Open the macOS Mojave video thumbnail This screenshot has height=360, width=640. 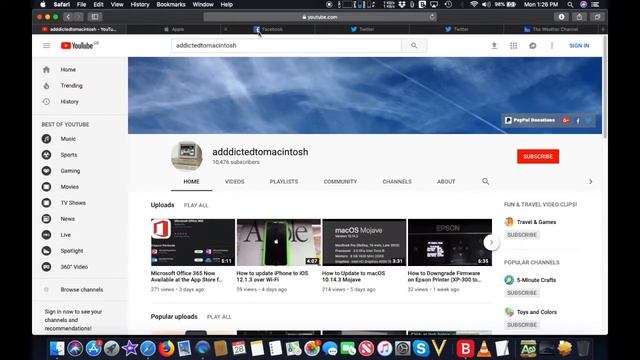coord(364,242)
